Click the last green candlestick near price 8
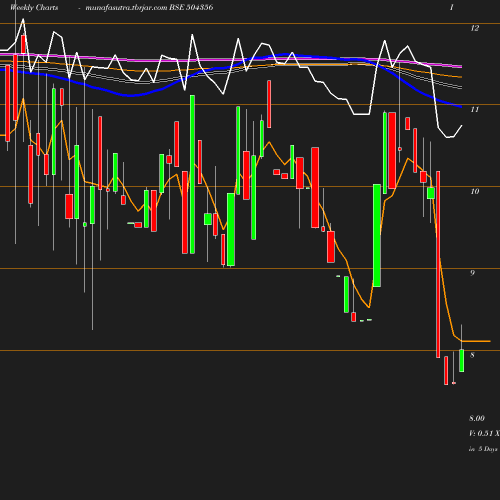Screen dimensions: 500x500 [x=462, y=360]
